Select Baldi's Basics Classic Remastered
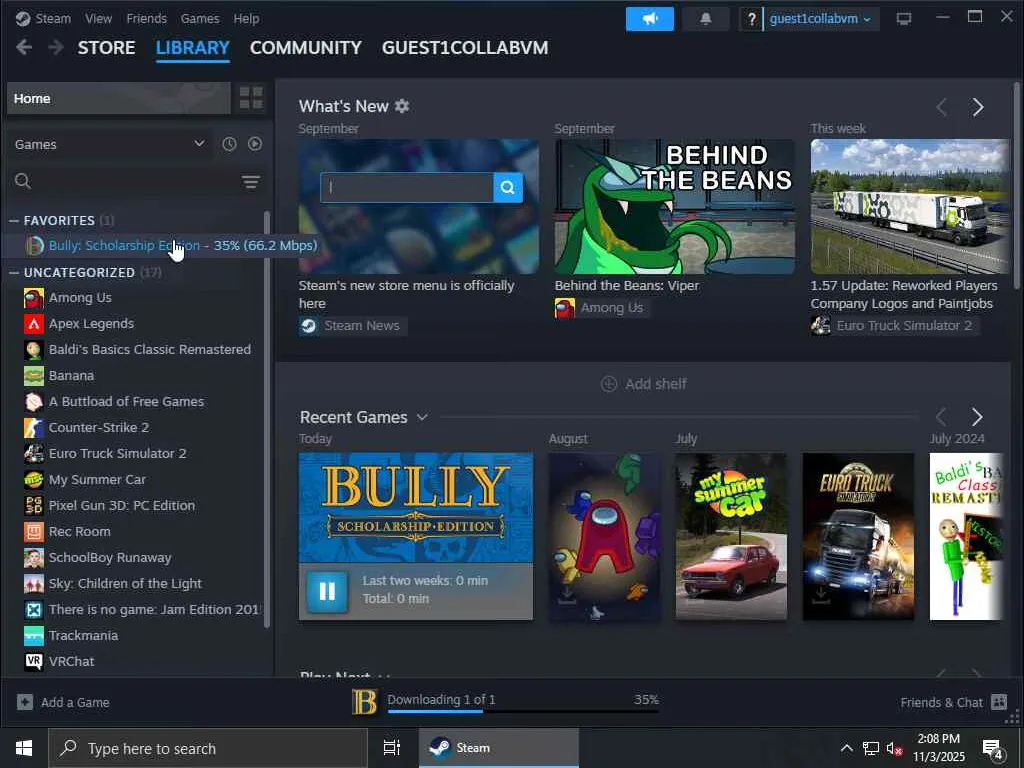The image size is (1024, 768). coord(150,349)
